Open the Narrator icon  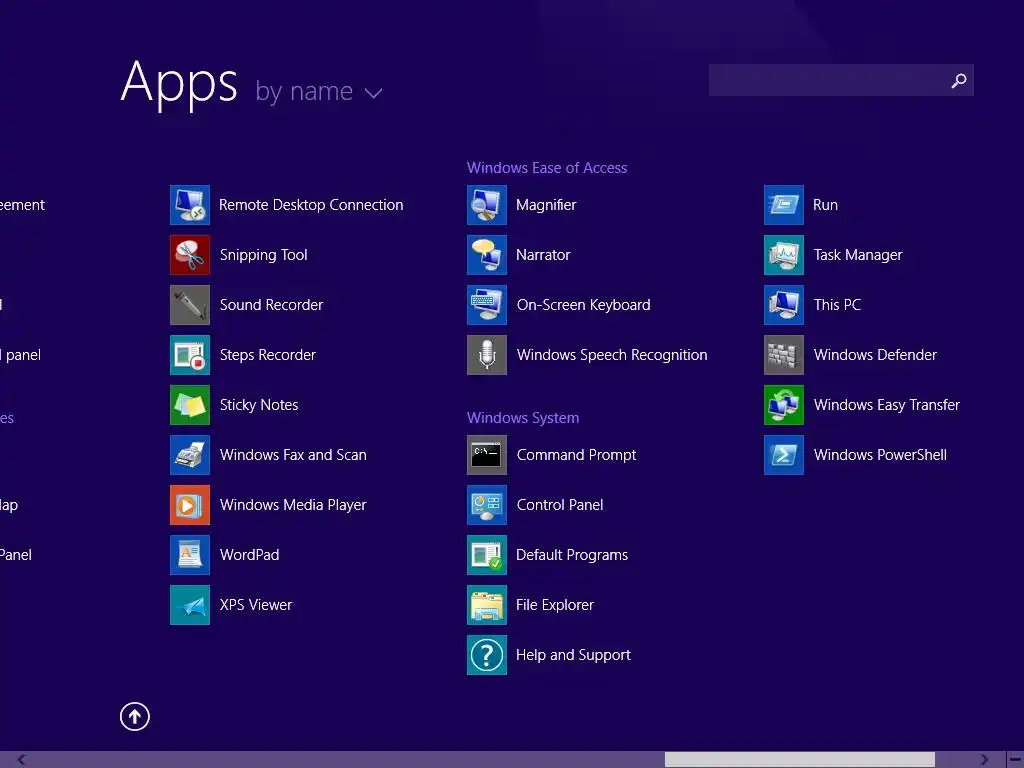[487, 255]
